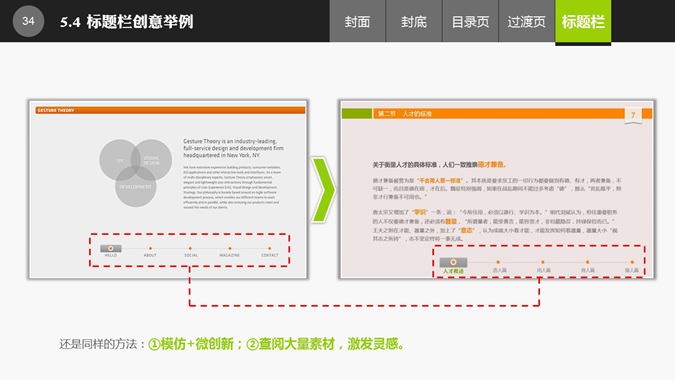Click the green block in 第二节 header
The width and height of the screenshot is (675, 380).
356,114
